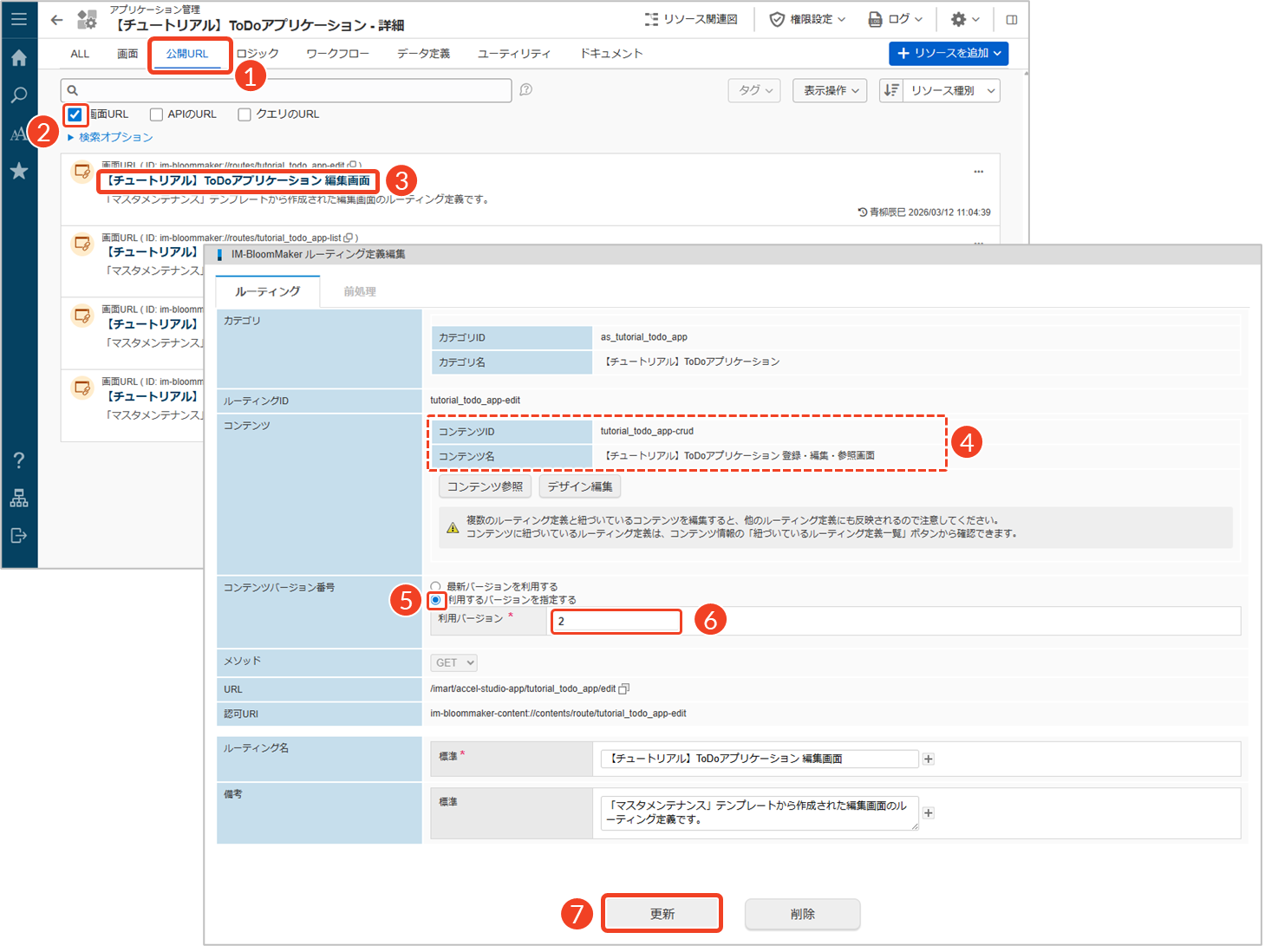Open the search icon in left sidebar

tap(19, 95)
